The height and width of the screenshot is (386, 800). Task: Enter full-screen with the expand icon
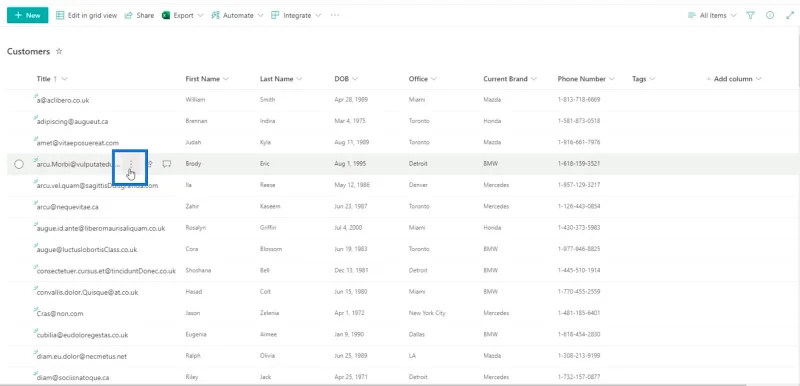[790, 15]
